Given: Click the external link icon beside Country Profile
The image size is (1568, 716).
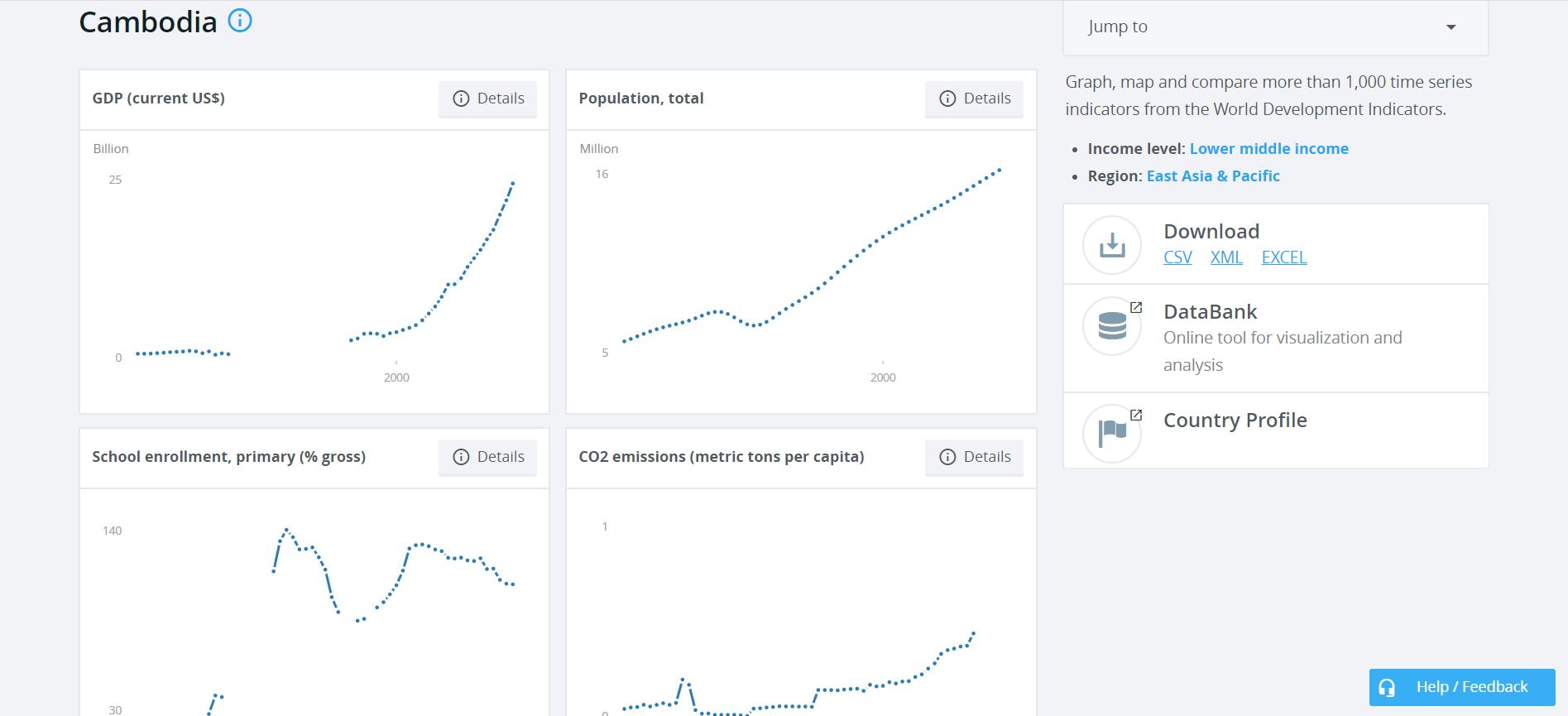Looking at the screenshot, I should pyautogui.click(x=1136, y=416).
